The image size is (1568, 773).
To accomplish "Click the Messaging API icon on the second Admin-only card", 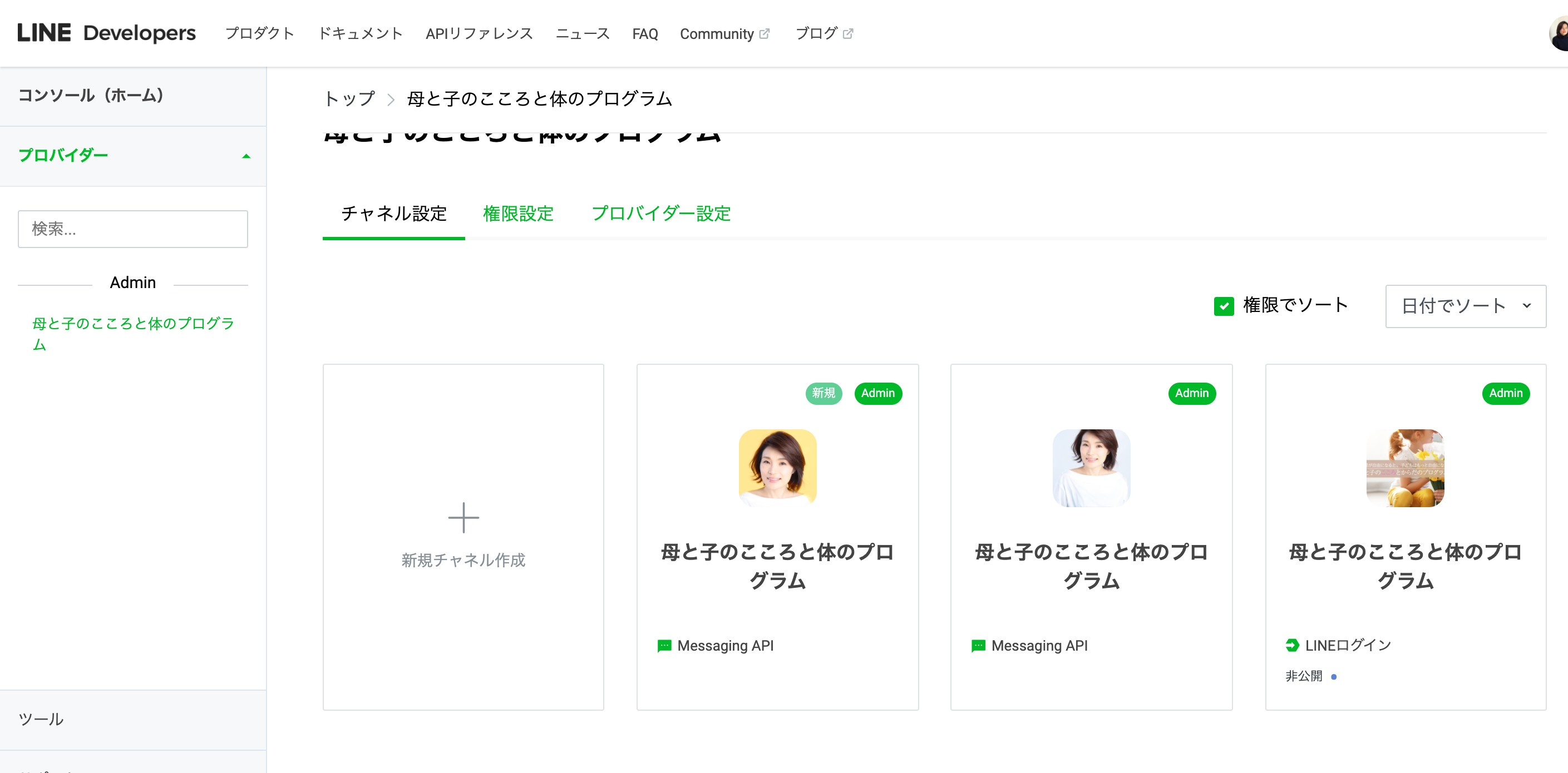I will [x=978, y=646].
